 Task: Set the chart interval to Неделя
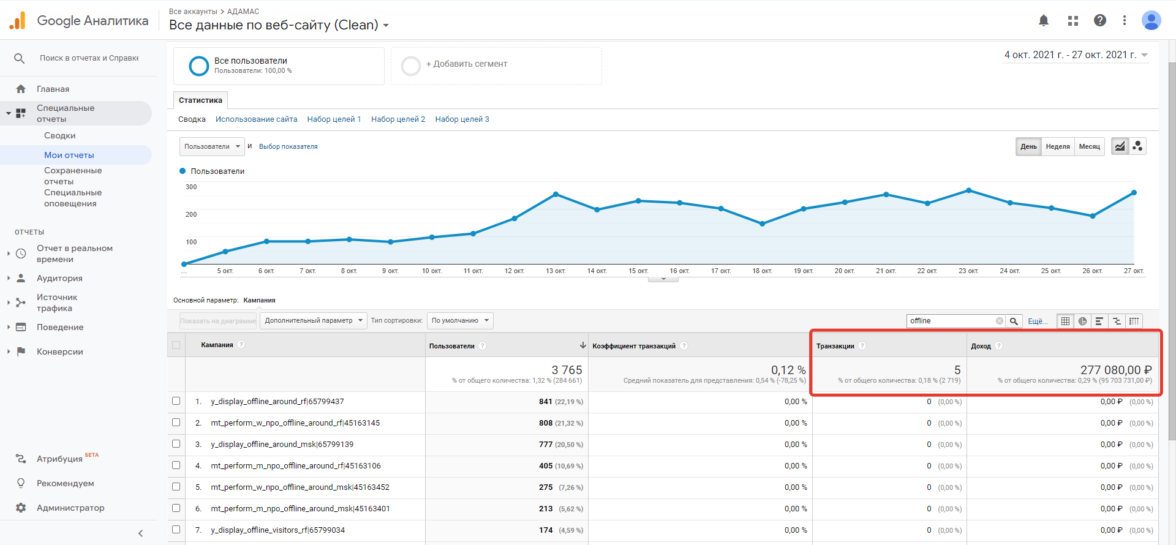1057,146
